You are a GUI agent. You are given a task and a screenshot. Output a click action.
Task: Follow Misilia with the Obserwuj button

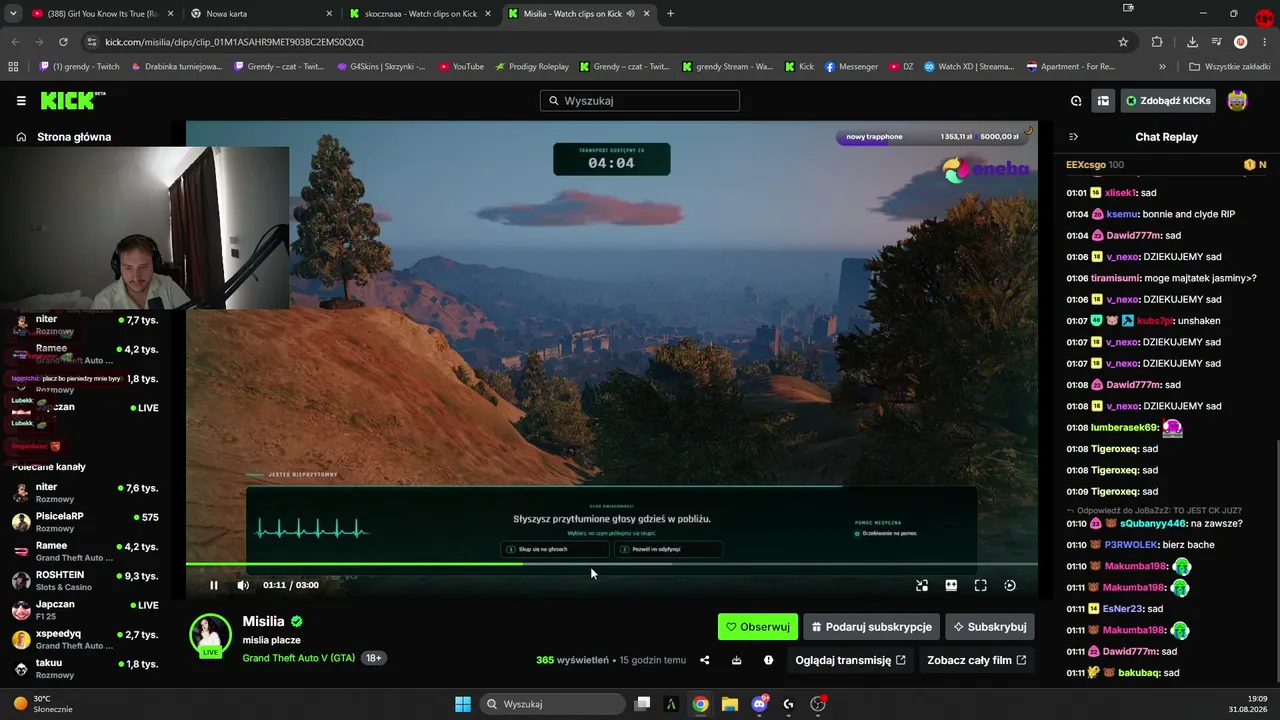click(758, 627)
